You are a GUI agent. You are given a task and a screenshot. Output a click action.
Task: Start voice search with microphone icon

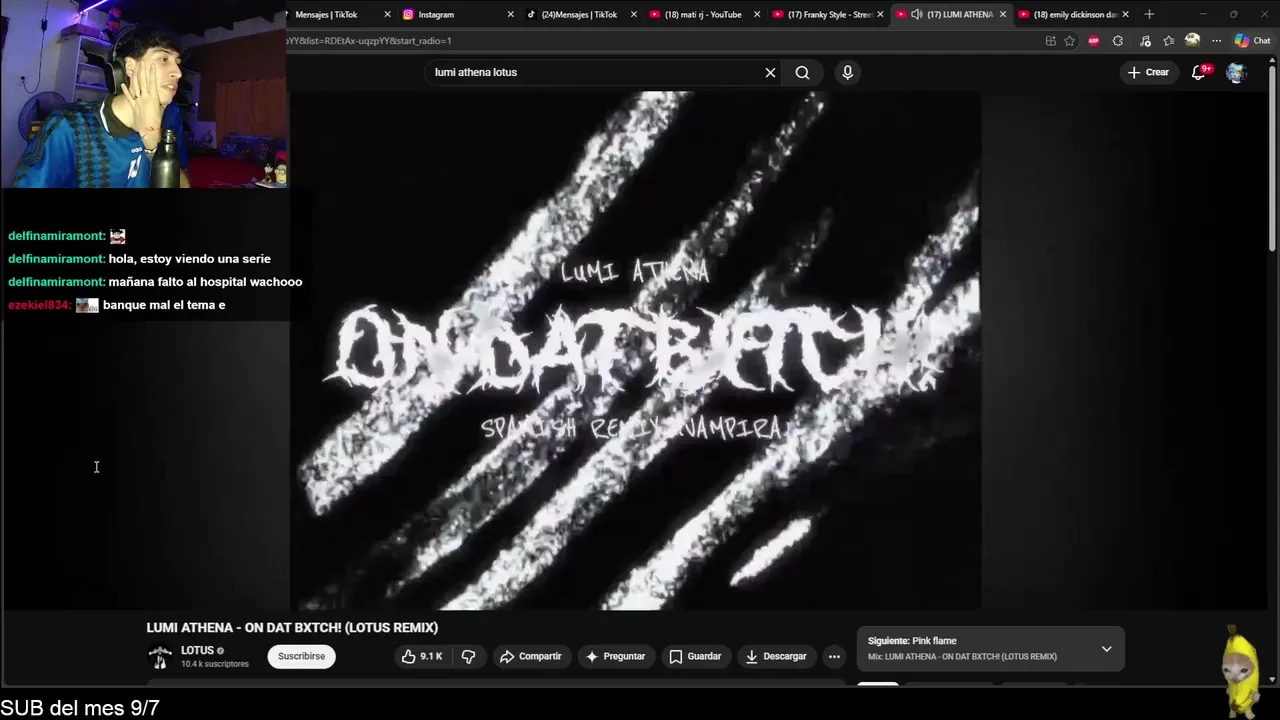point(847,72)
